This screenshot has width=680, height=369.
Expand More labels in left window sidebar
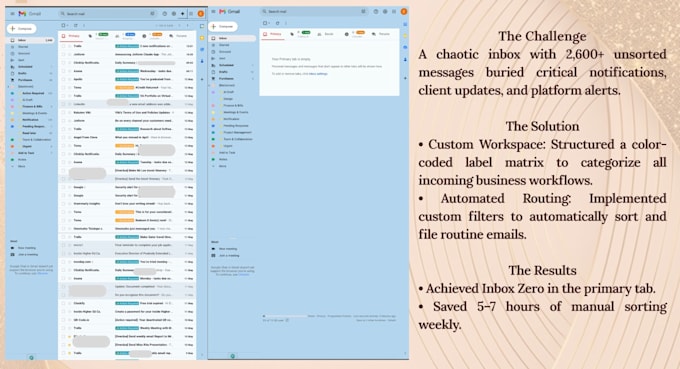click(22, 167)
